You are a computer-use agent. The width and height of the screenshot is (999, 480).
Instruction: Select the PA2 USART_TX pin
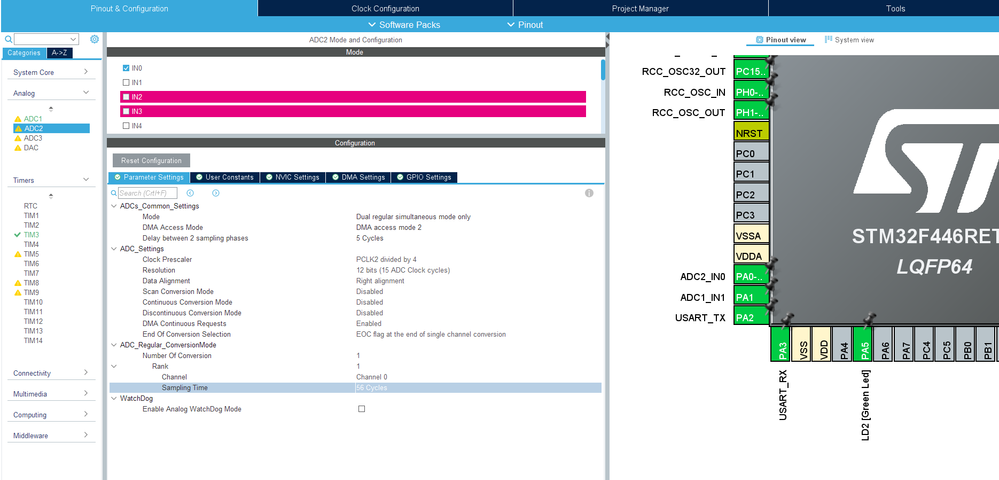(x=751, y=317)
